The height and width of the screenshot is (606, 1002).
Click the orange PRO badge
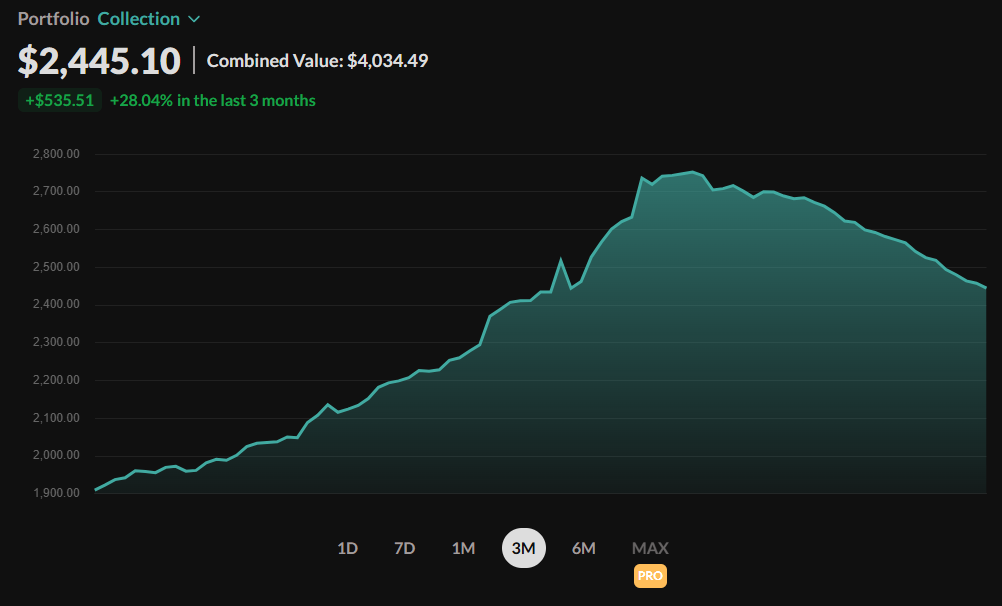pos(650,576)
